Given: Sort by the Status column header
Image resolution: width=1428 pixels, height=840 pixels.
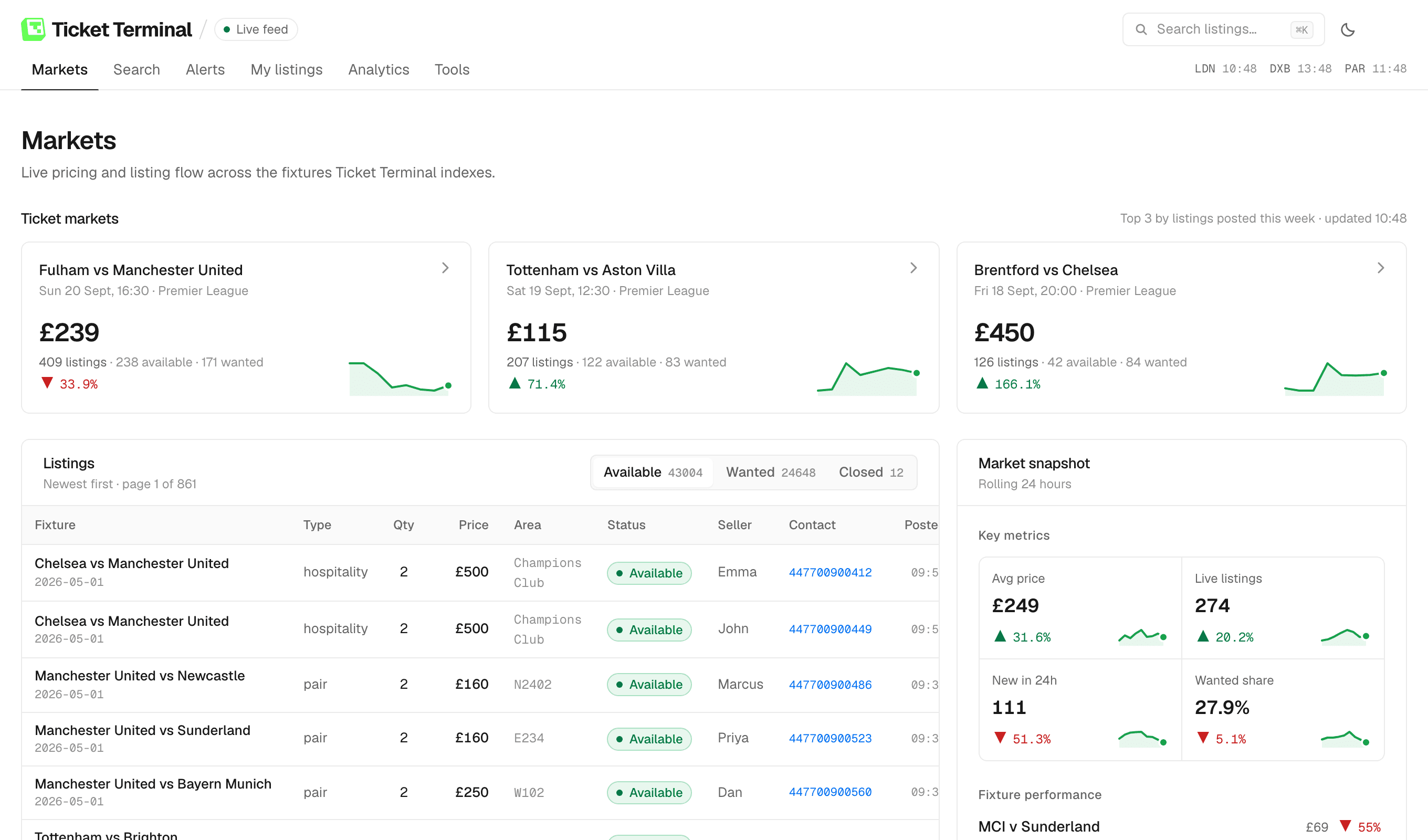Looking at the screenshot, I should tap(626, 525).
